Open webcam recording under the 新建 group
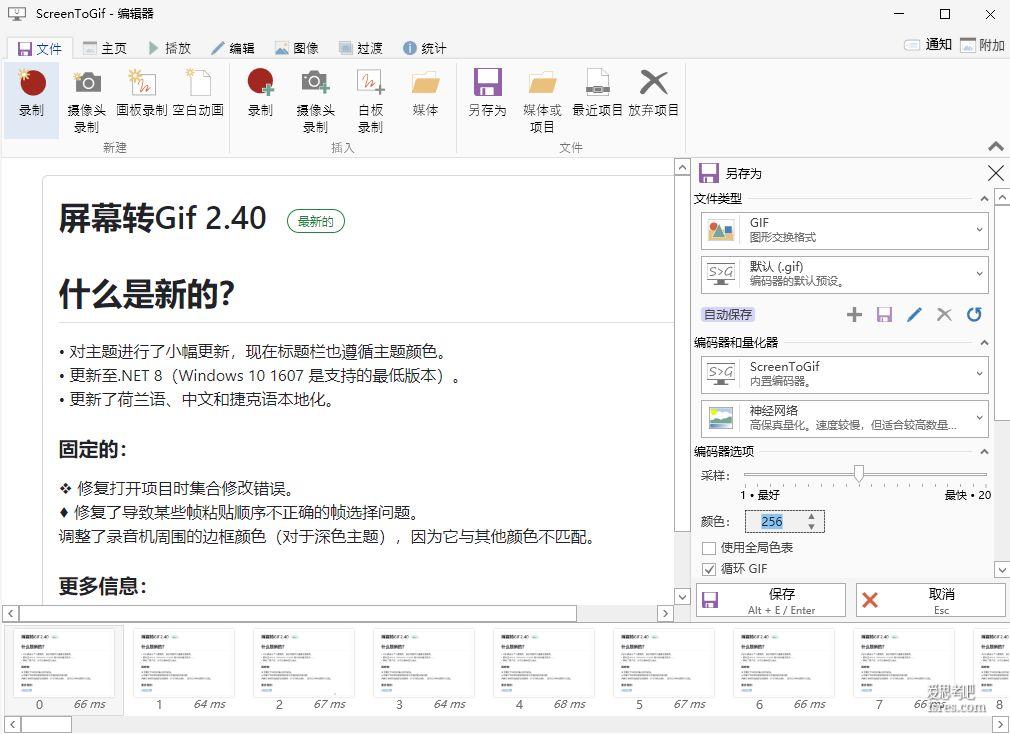This screenshot has width=1010, height=734. pos(87,99)
